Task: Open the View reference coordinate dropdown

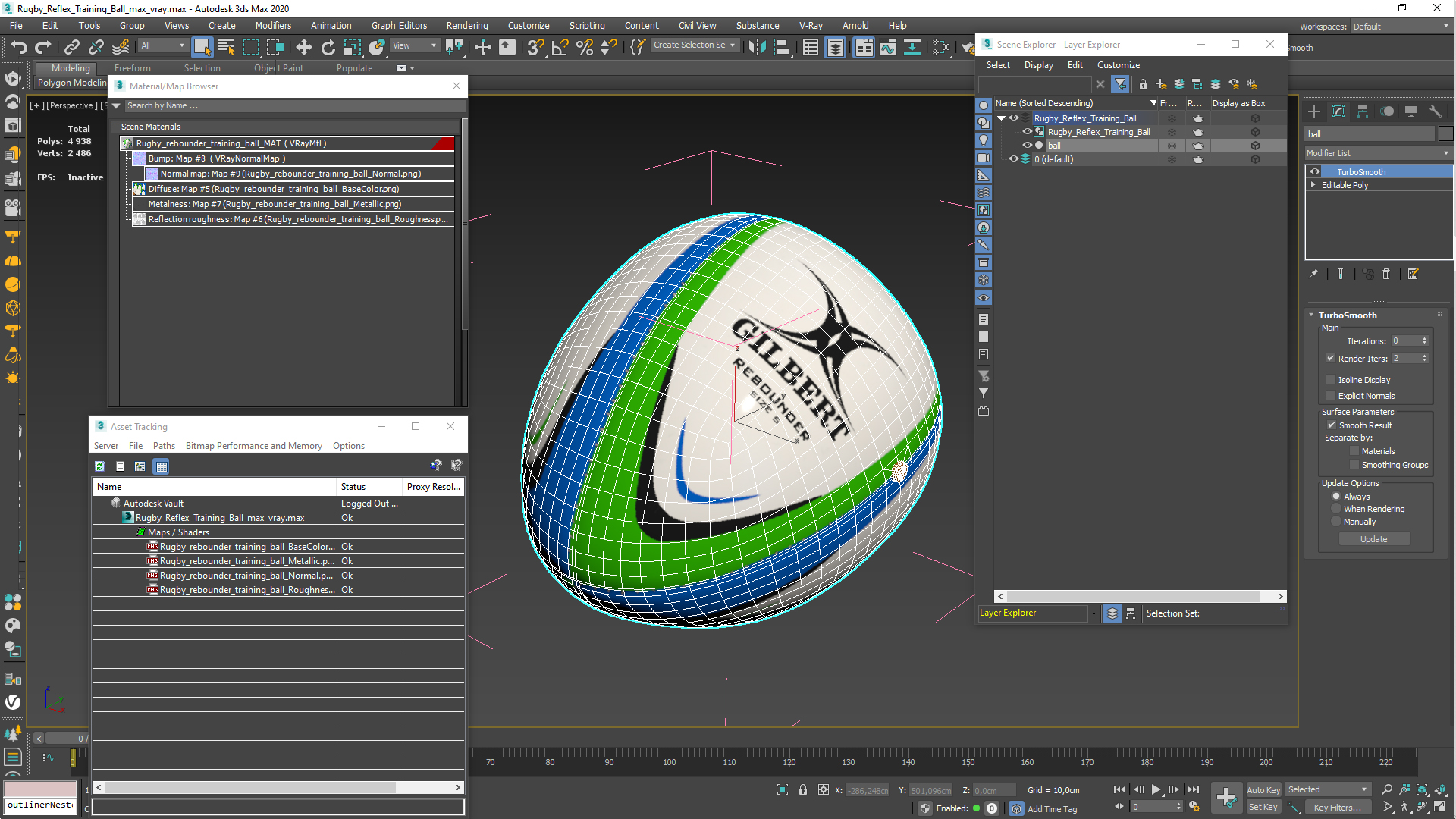Action: tap(415, 45)
